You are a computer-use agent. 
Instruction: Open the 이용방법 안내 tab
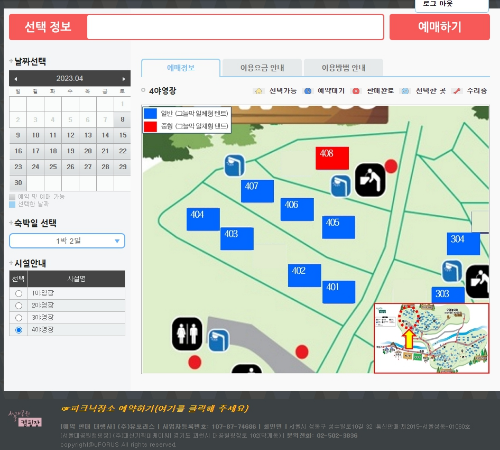343,68
